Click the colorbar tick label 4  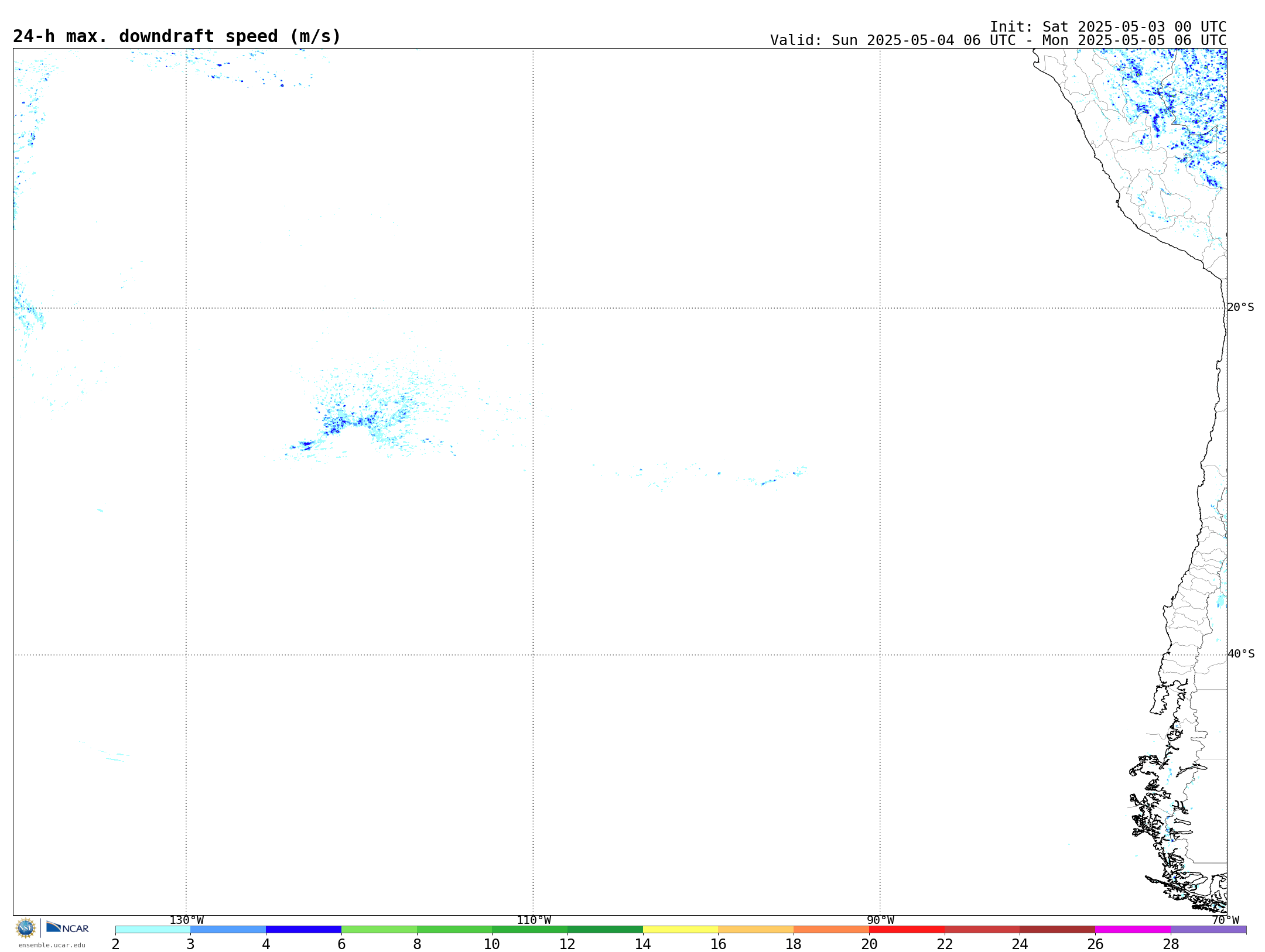pyautogui.click(x=266, y=944)
